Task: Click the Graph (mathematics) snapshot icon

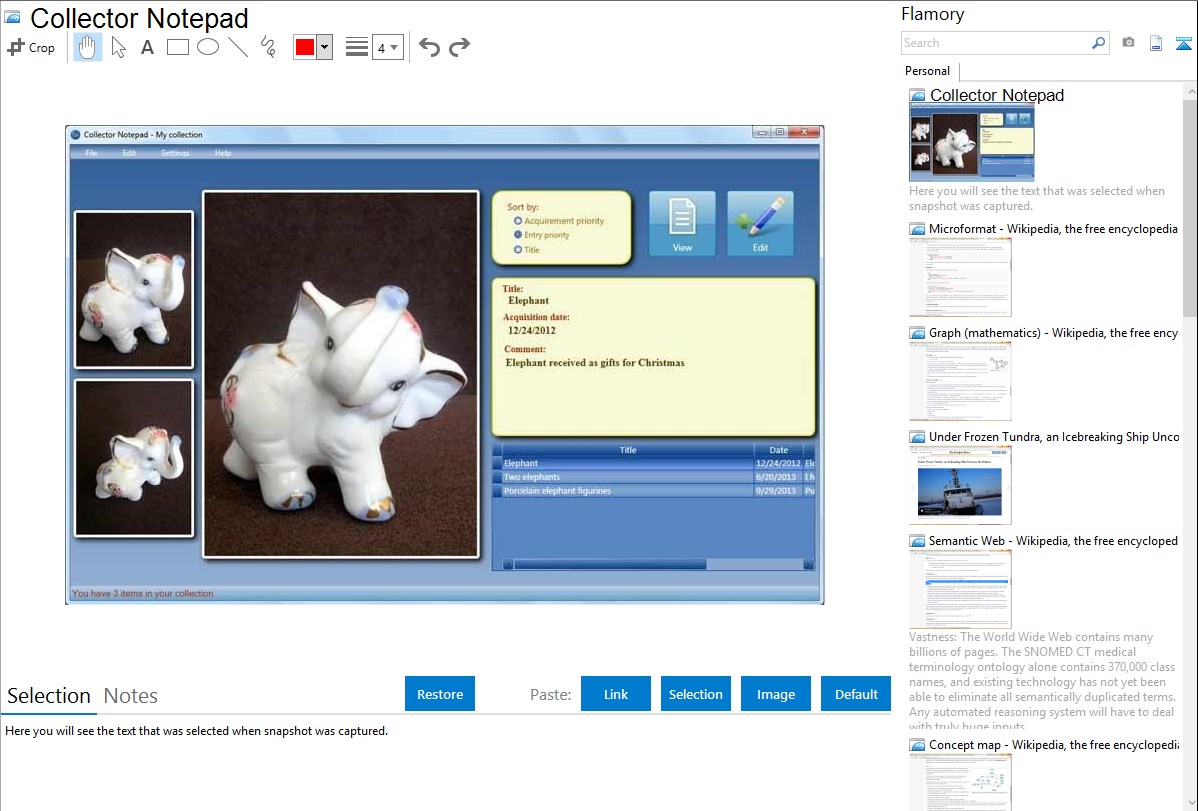Action: point(917,333)
